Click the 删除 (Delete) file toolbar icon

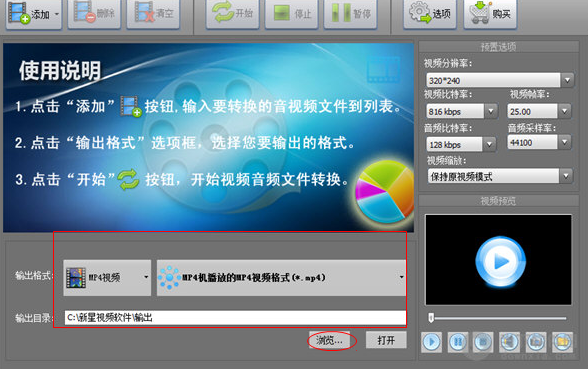pos(94,14)
